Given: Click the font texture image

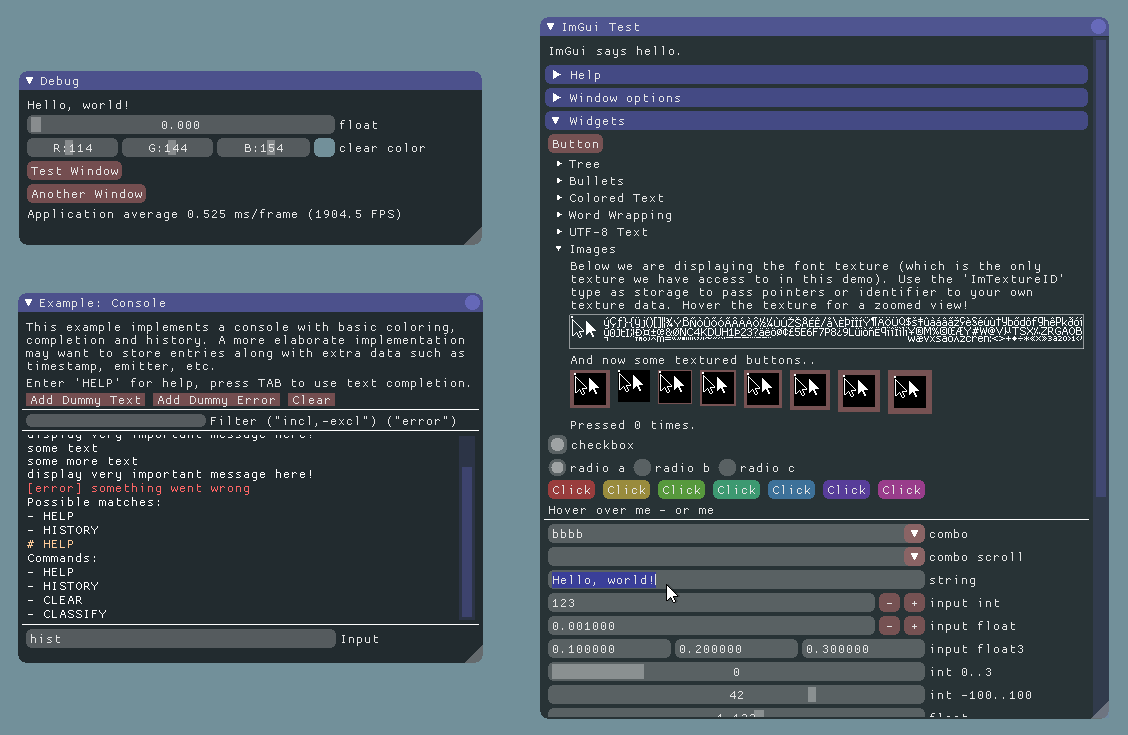Looking at the screenshot, I should (x=826, y=331).
